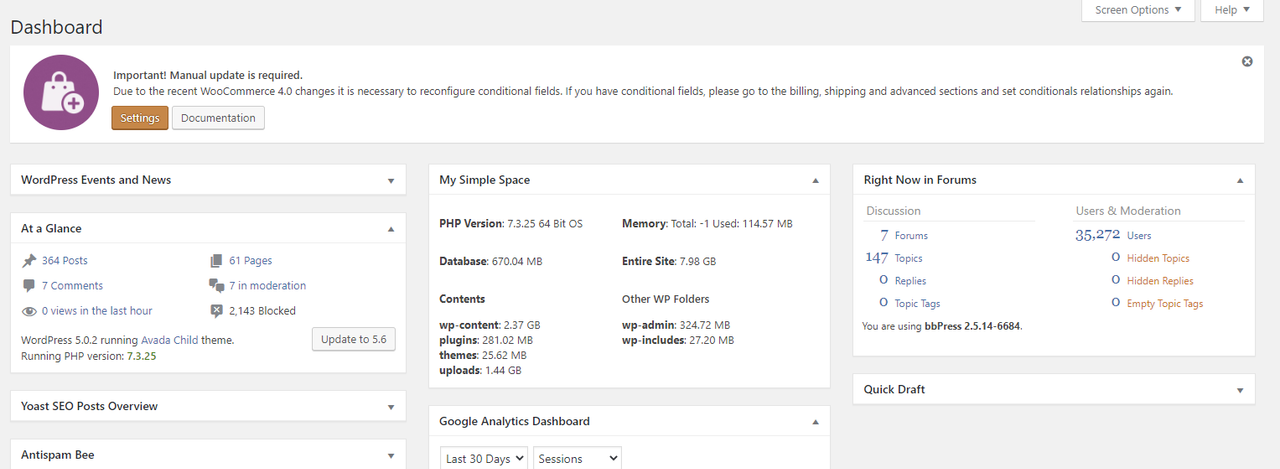Image resolution: width=1280 pixels, height=469 pixels.
Task: Collapse the My Simple Space widget
Action: (x=815, y=181)
